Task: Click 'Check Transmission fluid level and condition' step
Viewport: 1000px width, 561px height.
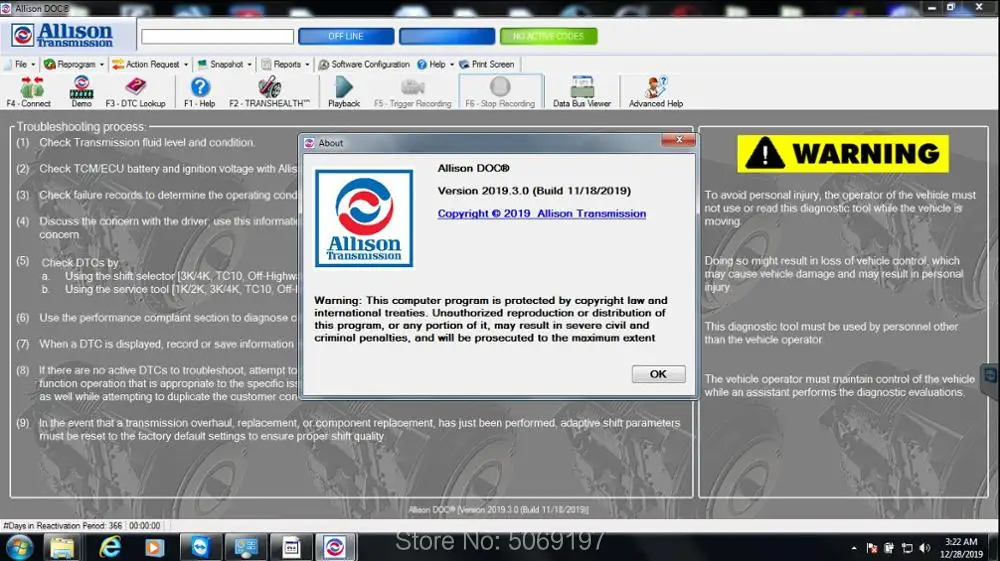Action: 147,142
